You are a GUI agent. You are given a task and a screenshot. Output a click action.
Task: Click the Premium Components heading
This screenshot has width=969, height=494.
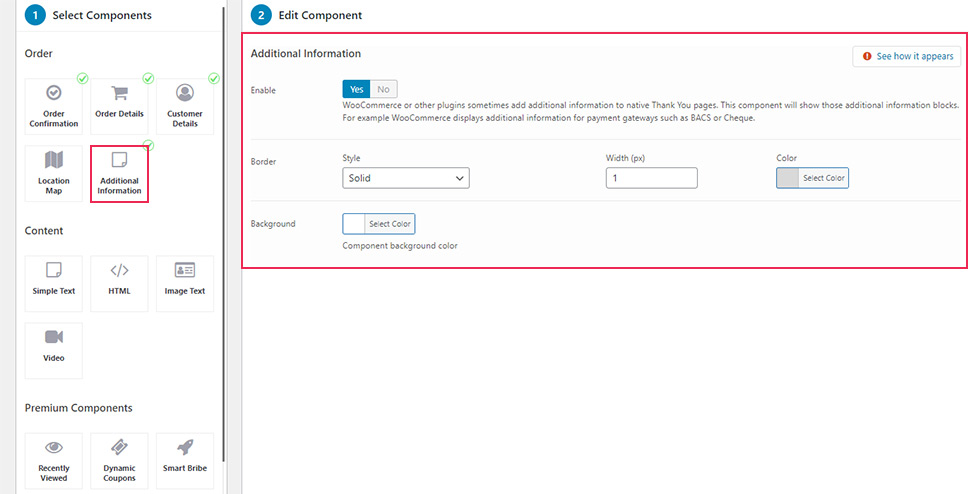78,408
